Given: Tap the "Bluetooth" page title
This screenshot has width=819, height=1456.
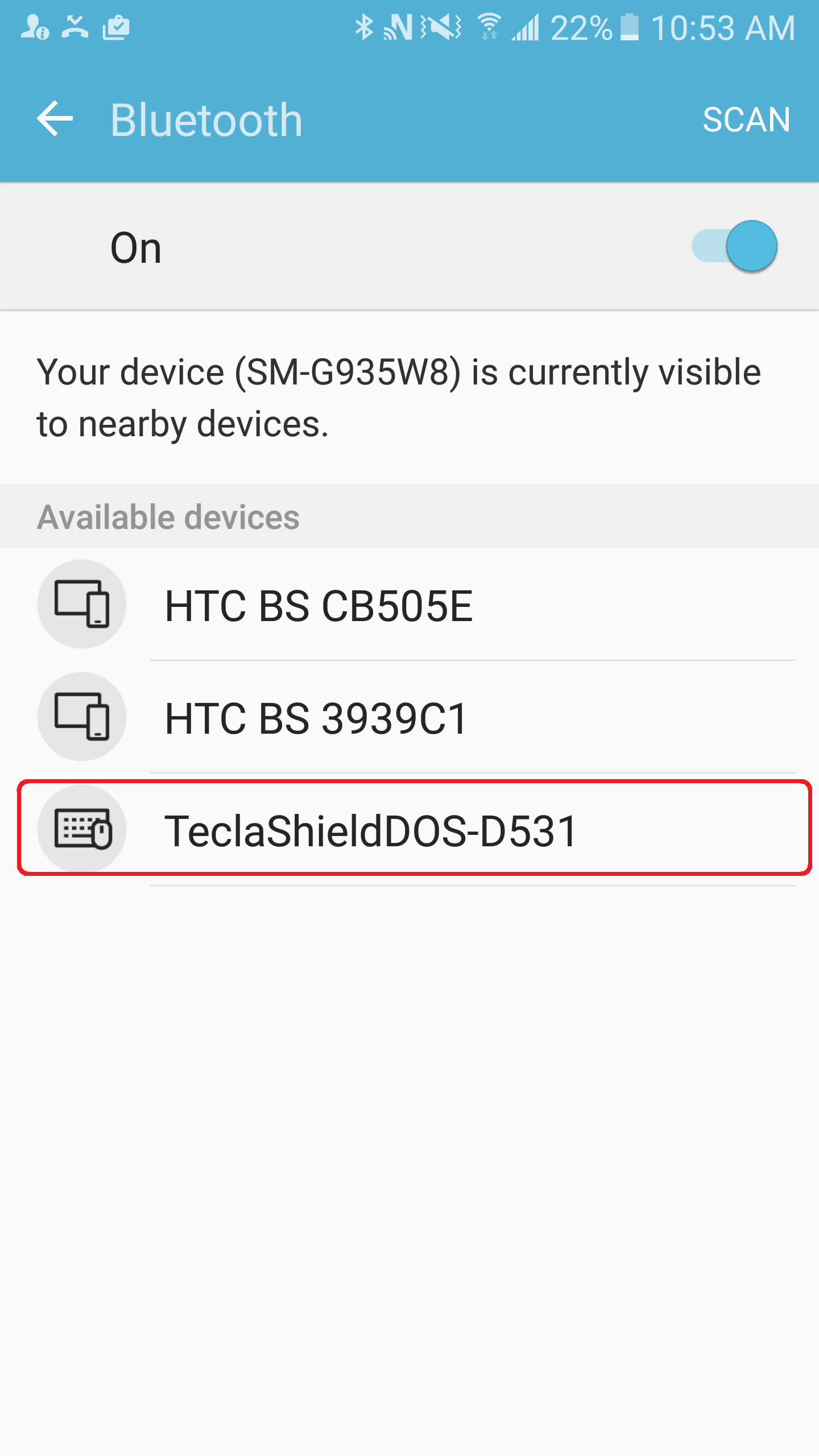Looking at the screenshot, I should click(206, 120).
